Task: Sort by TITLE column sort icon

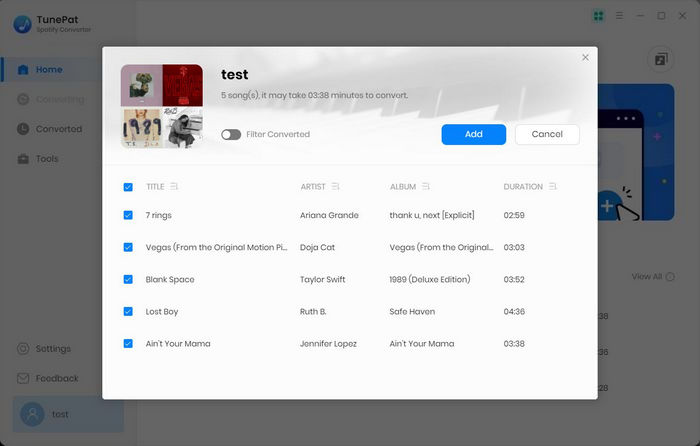Action: point(174,186)
